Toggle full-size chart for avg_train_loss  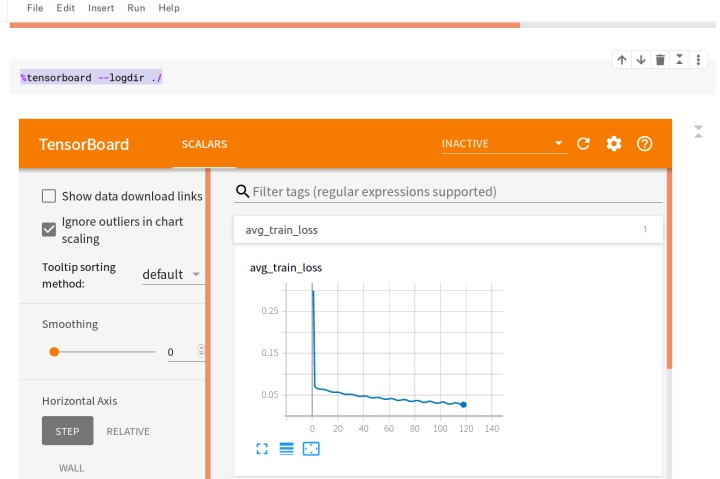tap(262, 449)
